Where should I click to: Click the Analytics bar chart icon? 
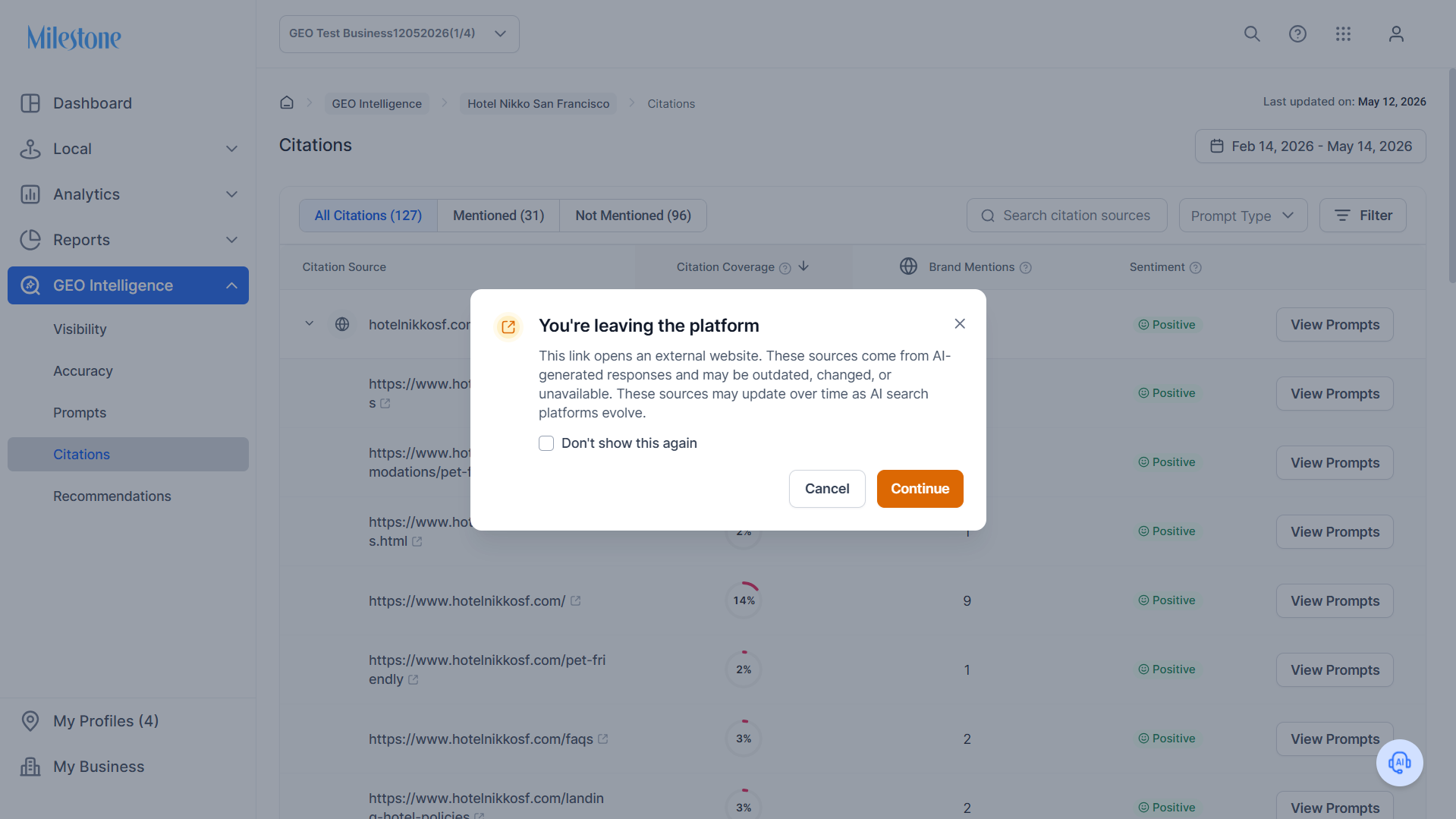click(x=30, y=194)
